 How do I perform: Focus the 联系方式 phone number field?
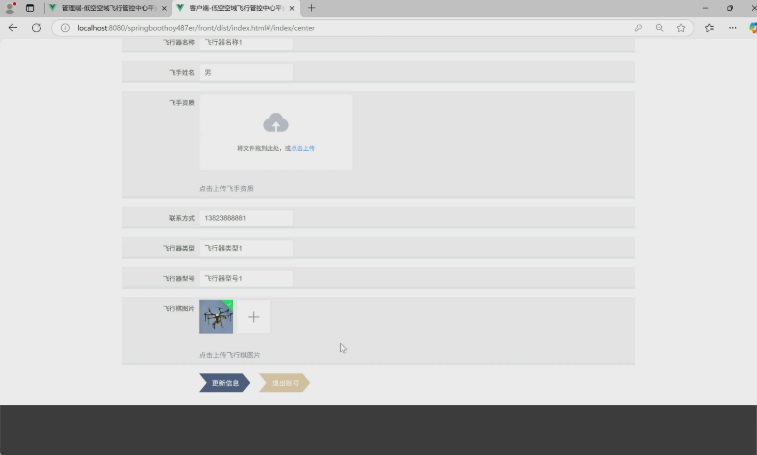tap(246, 218)
